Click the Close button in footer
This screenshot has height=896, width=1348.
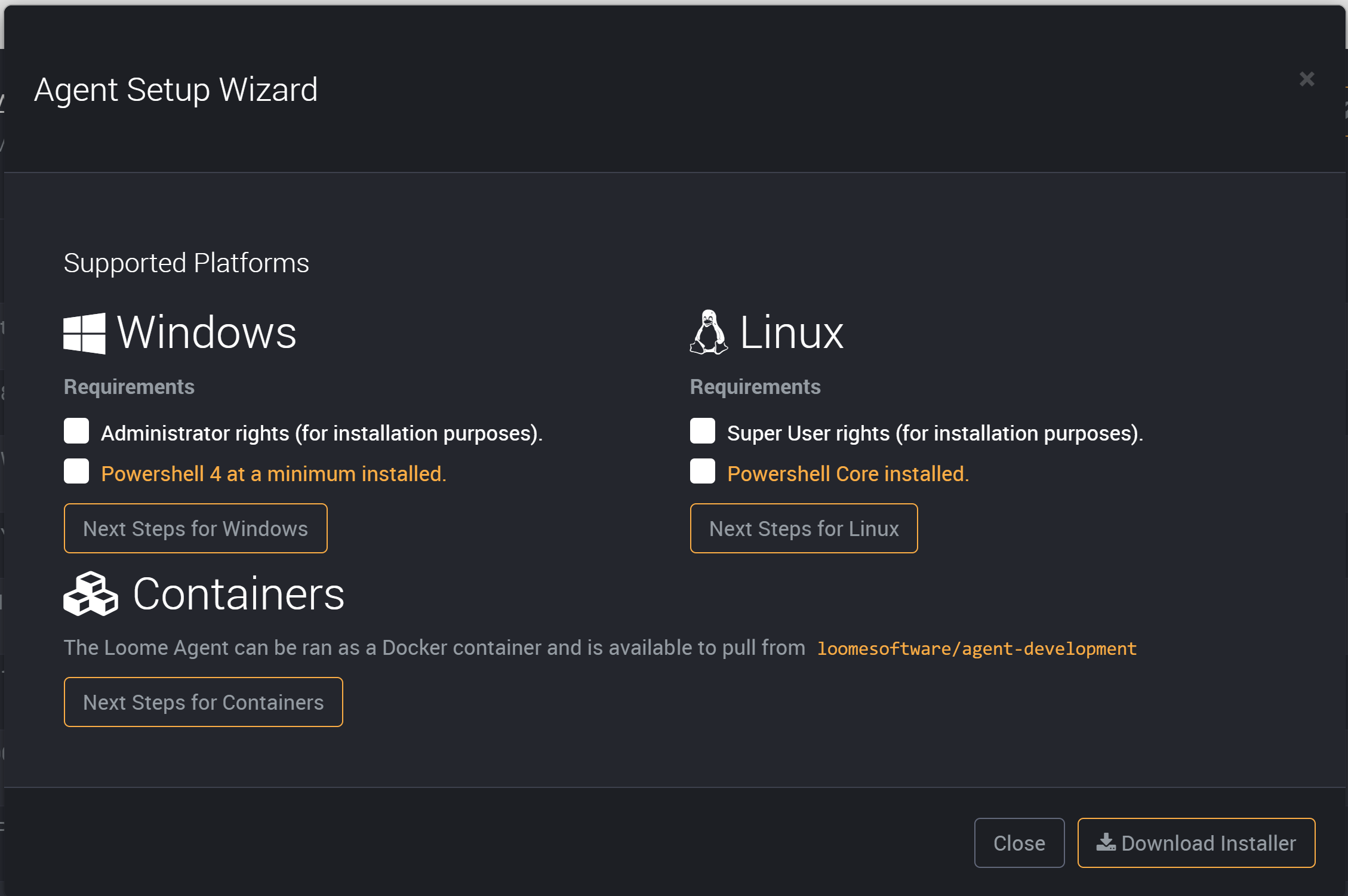(1019, 843)
